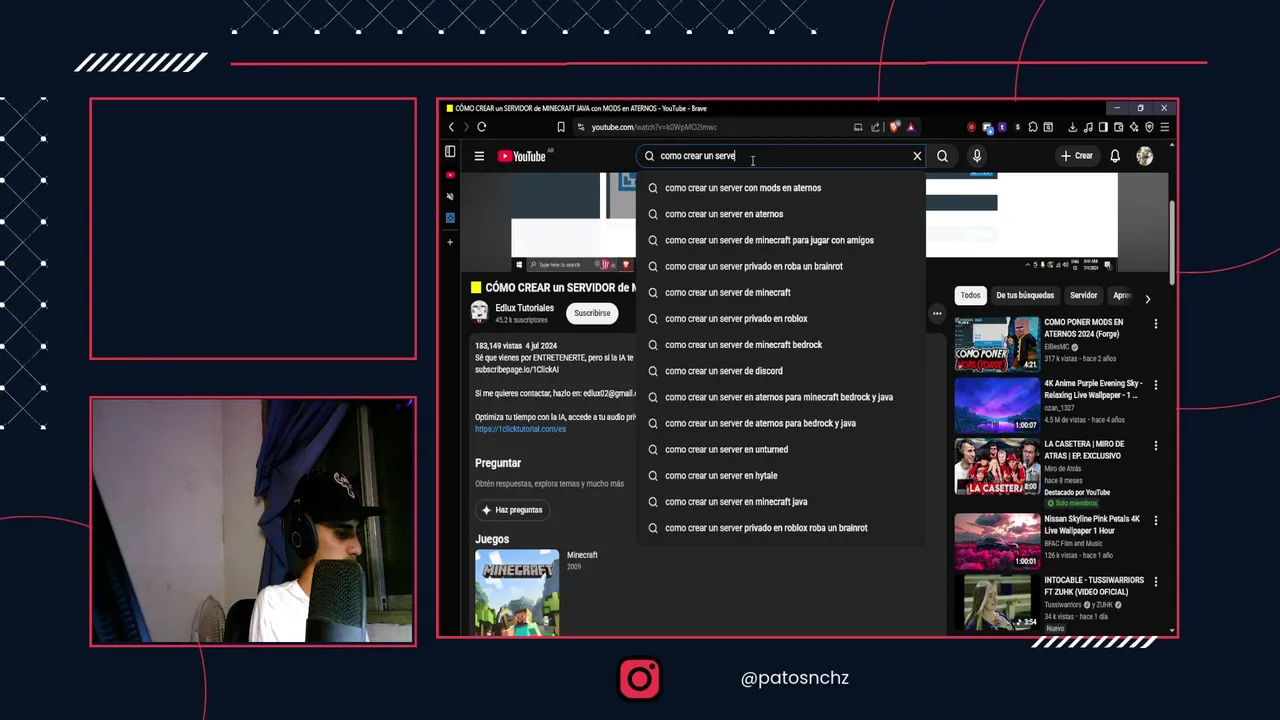Open Instagram icon on overlay
This screenshot has height=720, width=1280.
[640, 678]
